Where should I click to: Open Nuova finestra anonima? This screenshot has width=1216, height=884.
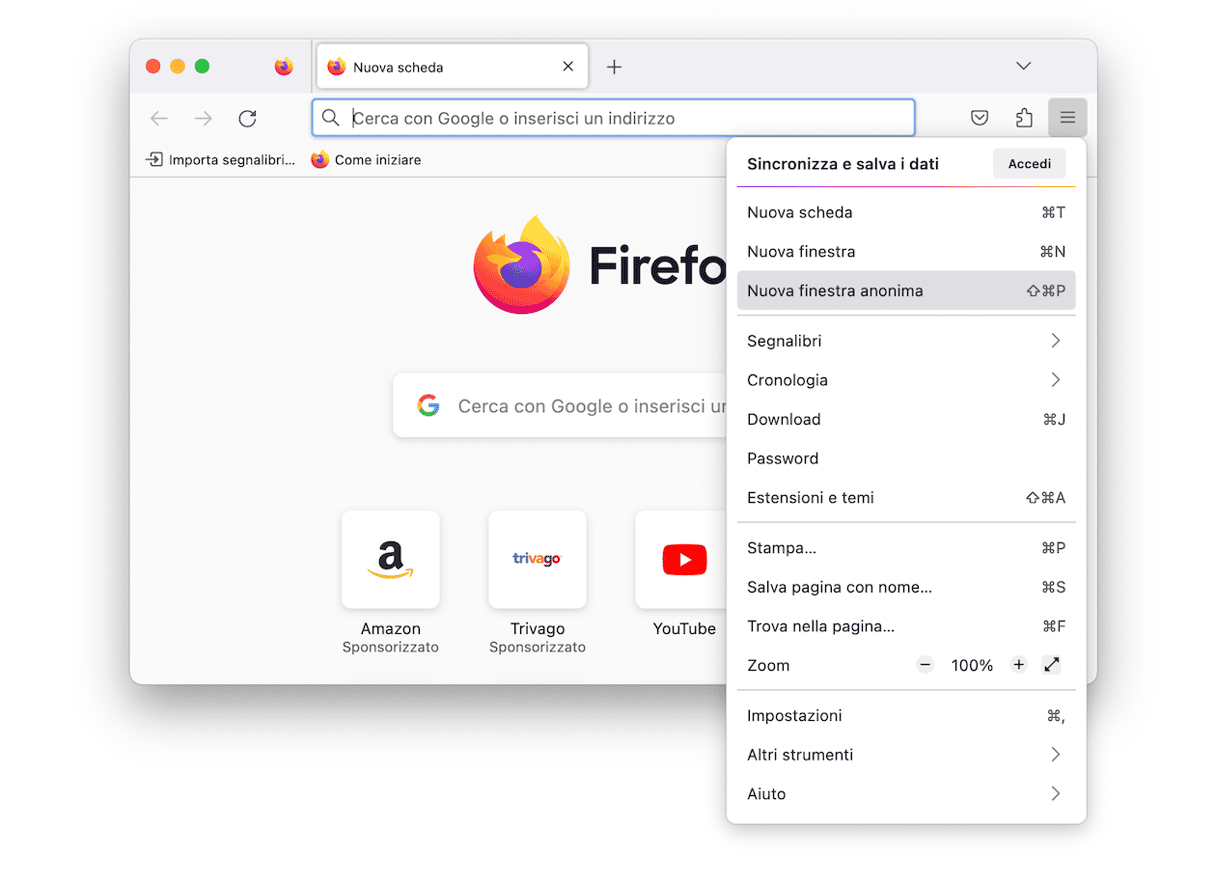tap(906, 291)
